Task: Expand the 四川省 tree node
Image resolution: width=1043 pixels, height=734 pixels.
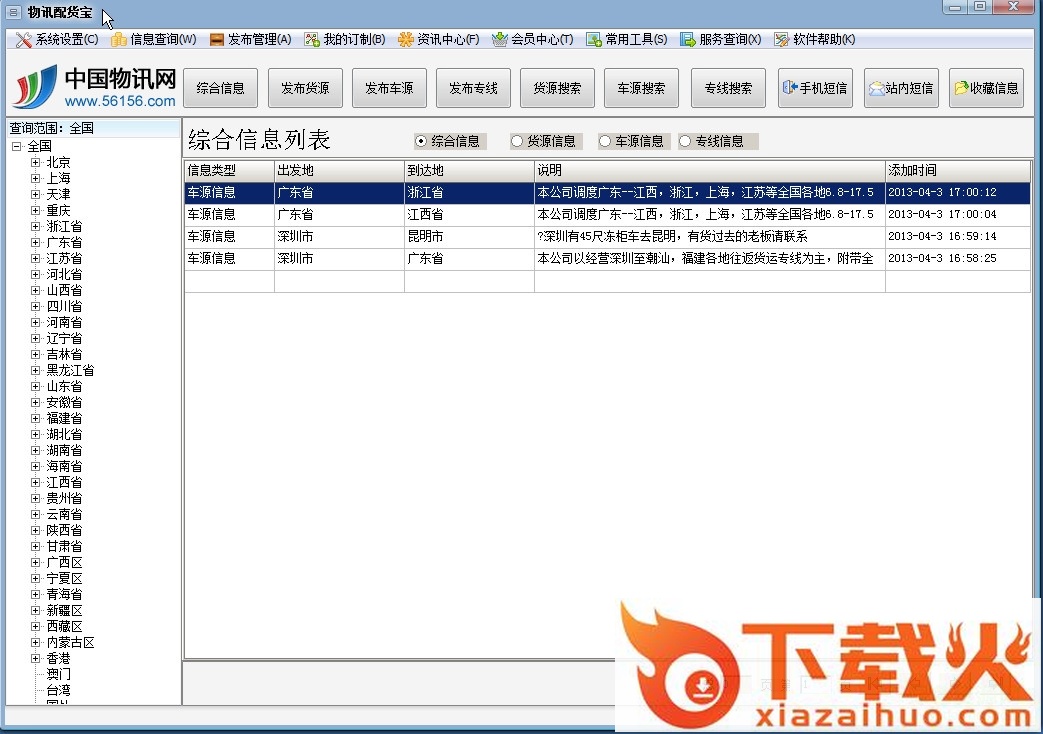Action: point(36,306)
